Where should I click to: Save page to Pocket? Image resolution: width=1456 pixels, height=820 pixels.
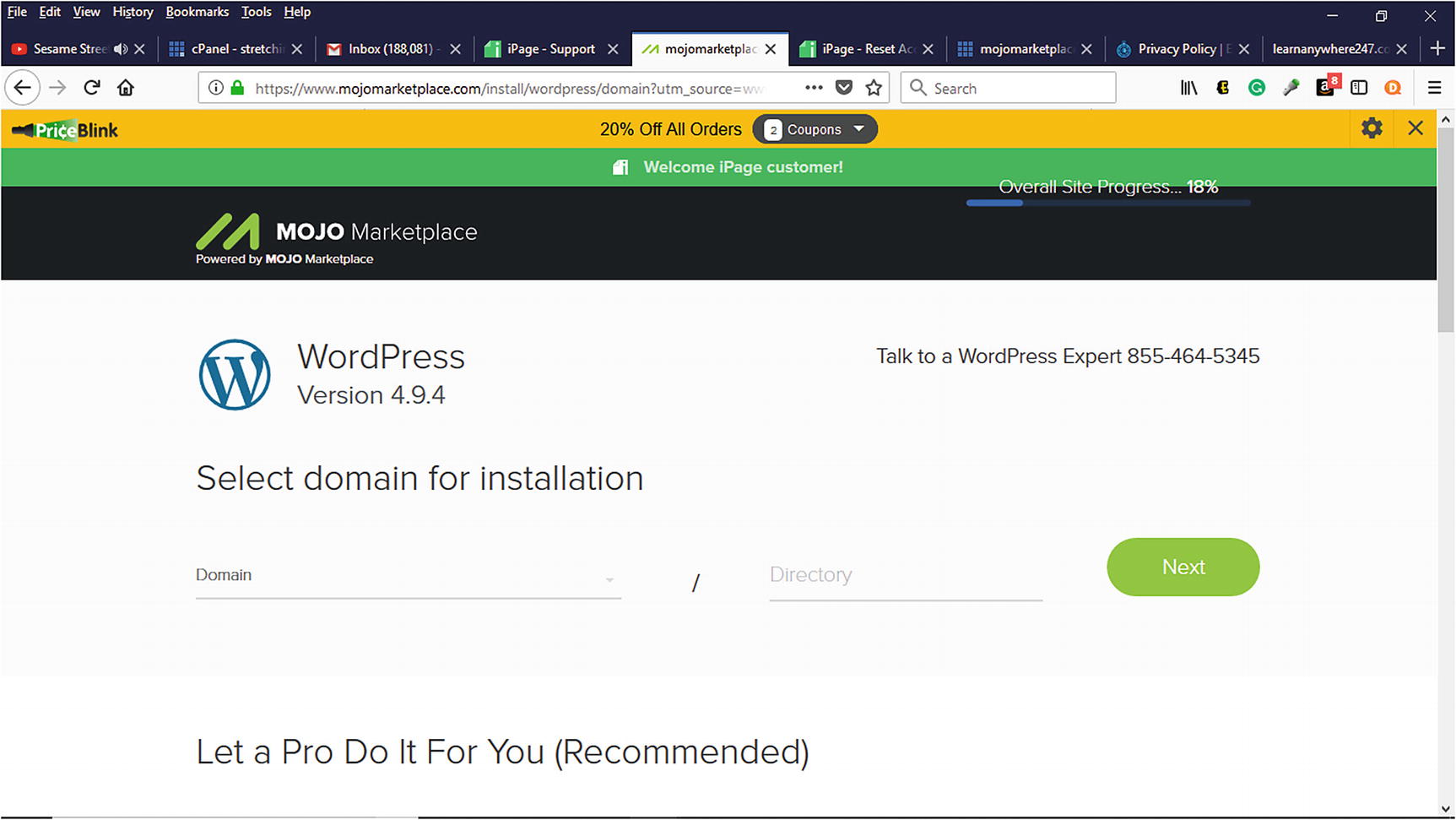point(843,88)
